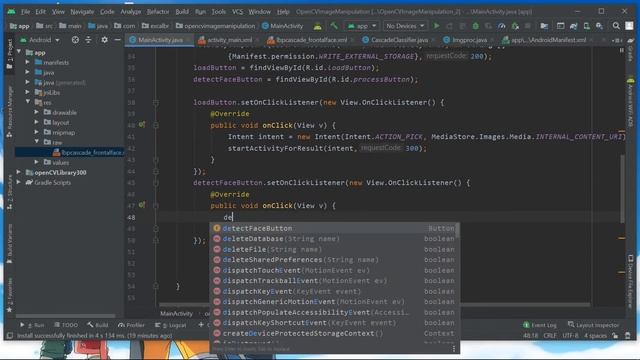The image size is (640, 360).
Task: Fold the detectFaceButton listener block at line 45
Action: point(156,182)
